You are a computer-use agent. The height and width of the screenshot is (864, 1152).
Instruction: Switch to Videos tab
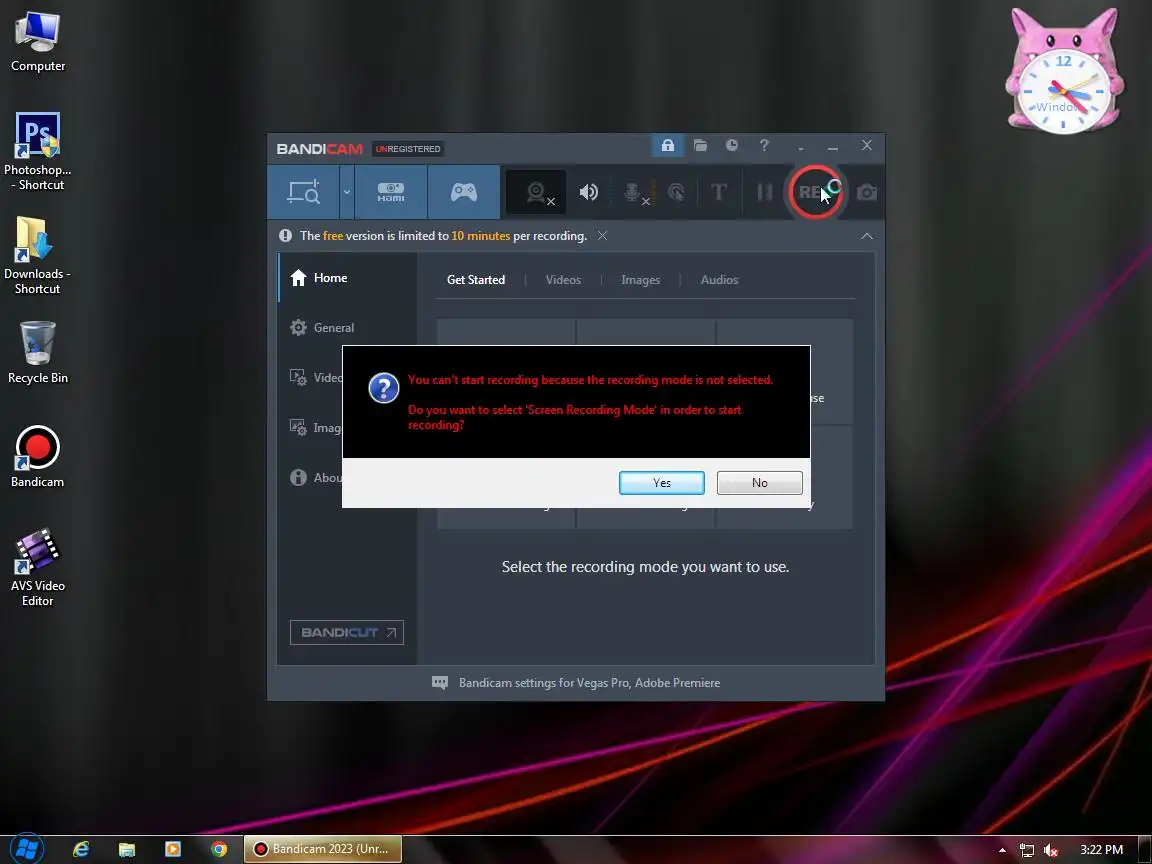click(x=564, y=280)
